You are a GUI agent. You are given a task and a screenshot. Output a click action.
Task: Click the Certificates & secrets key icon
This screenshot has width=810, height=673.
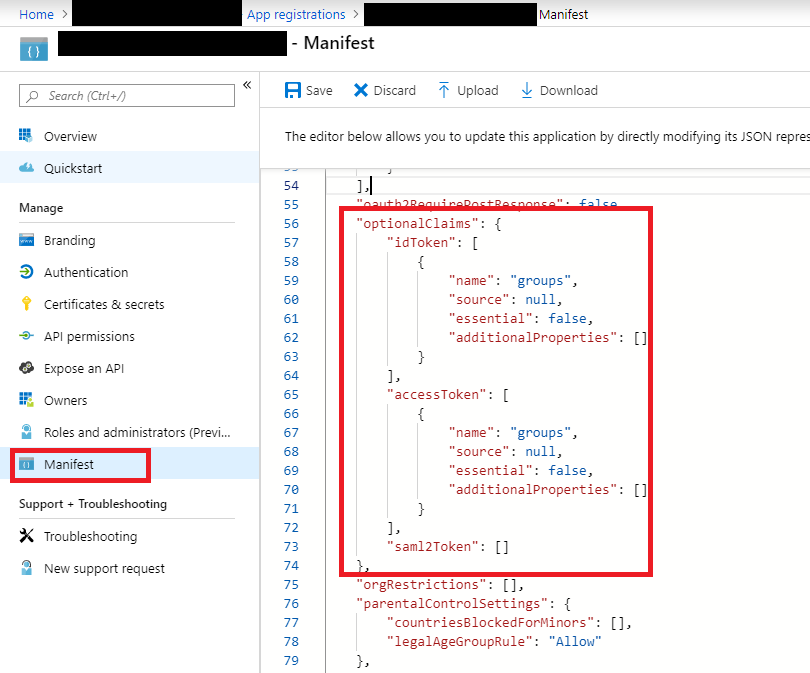[x=27, y=304]
